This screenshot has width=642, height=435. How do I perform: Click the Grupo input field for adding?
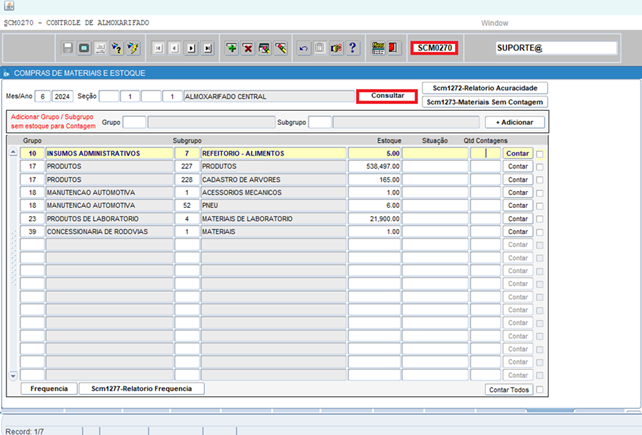coord(134,122)
